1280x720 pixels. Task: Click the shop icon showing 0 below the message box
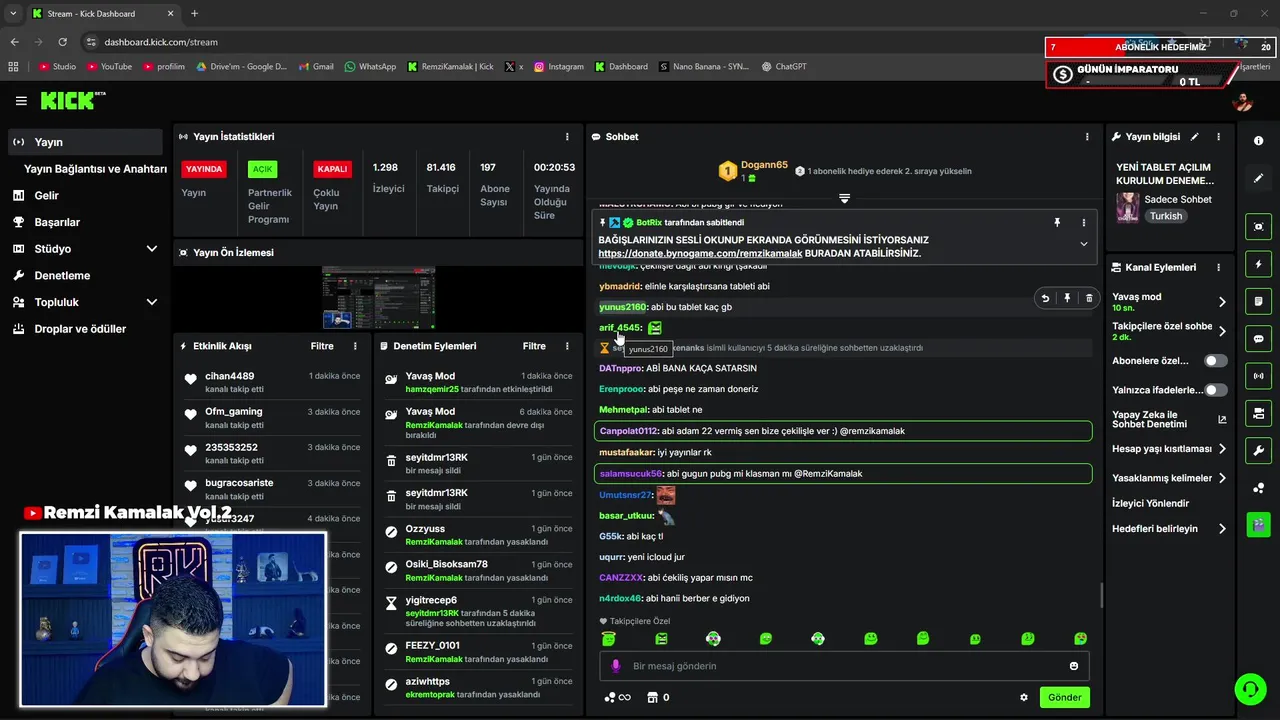pos(658,698)
